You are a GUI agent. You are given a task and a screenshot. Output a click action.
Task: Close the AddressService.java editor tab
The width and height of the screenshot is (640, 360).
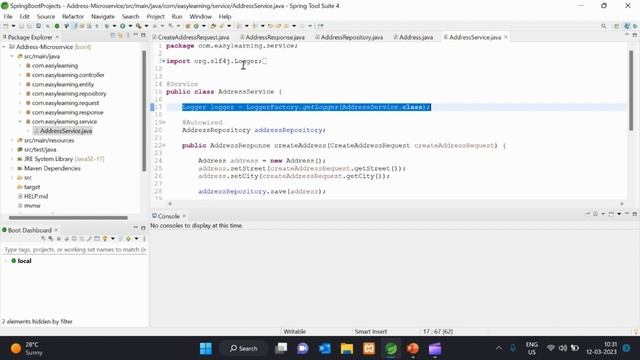(x=506, y=37)
